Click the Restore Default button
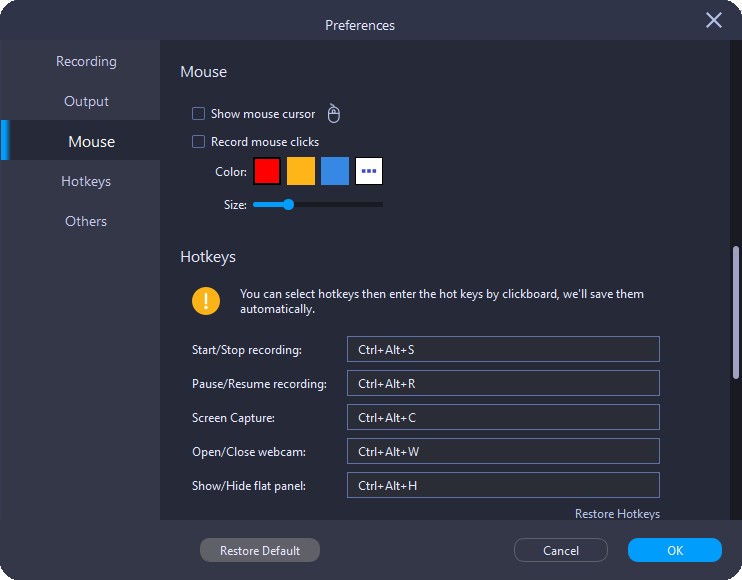 tap(260, 551)
